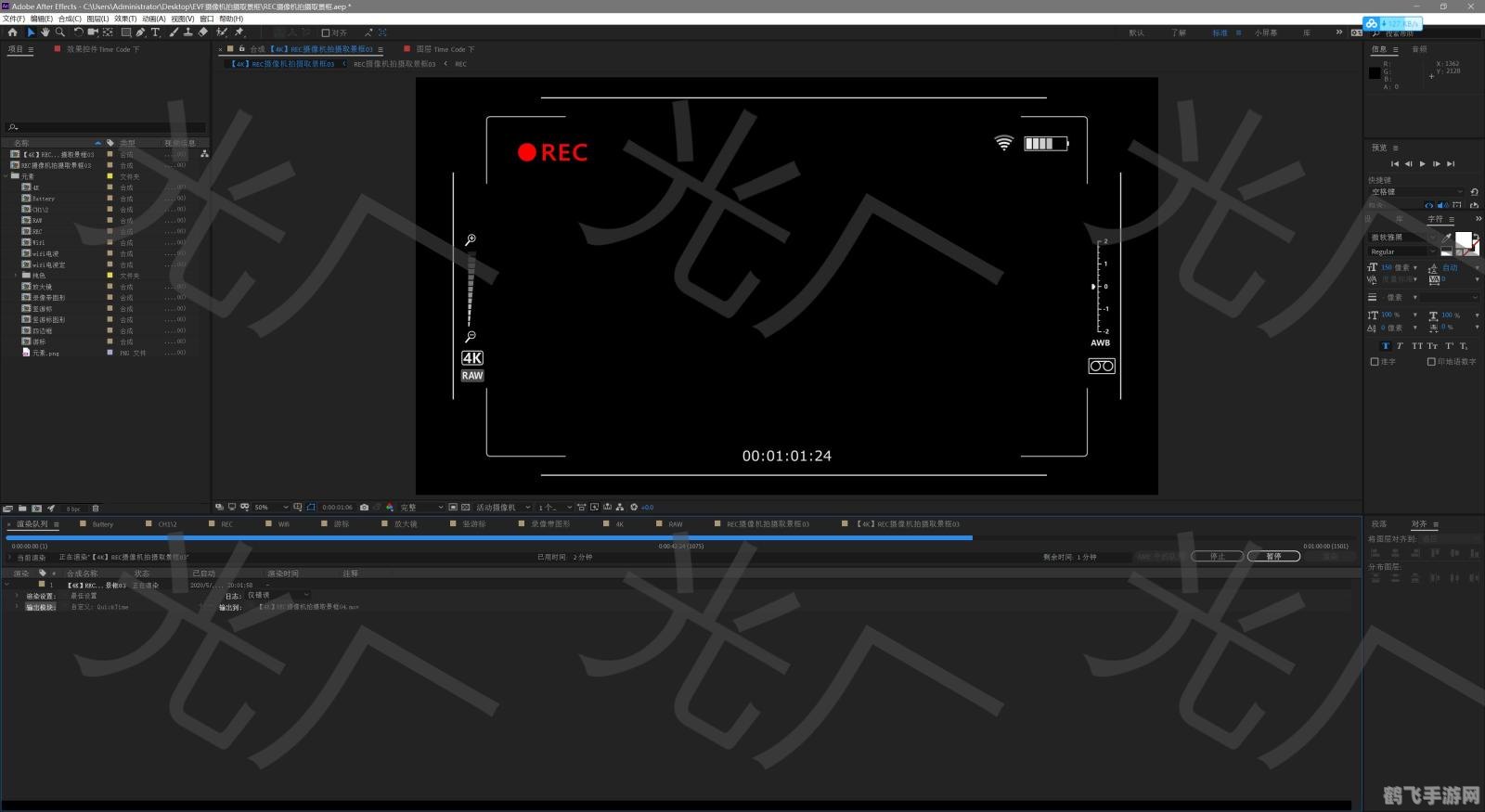
Task: Select the Eraser tool
Action: click(x=202, y=32)
